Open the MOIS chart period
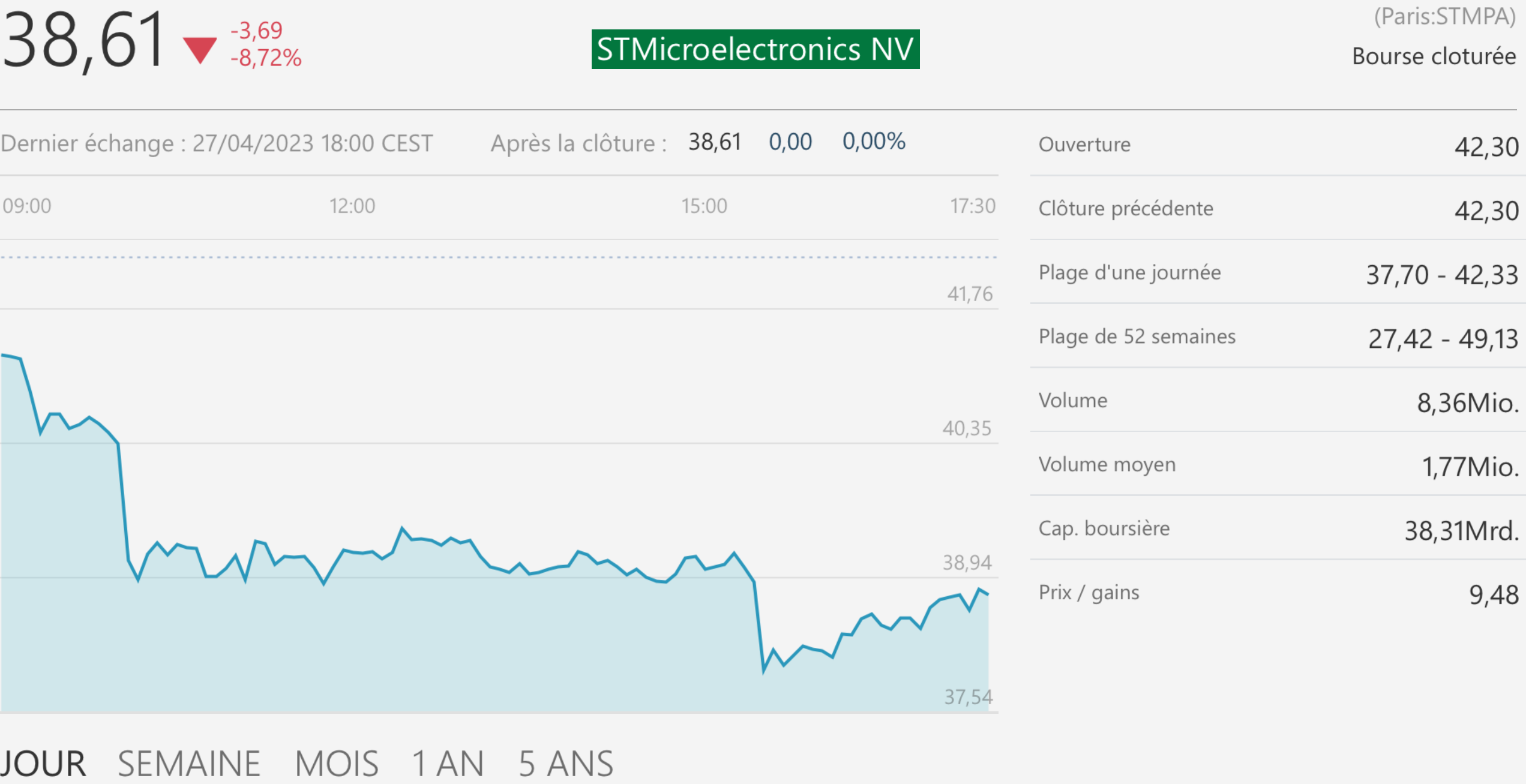Viewport: 1526px width, 784px height. (x=337, y=764)
